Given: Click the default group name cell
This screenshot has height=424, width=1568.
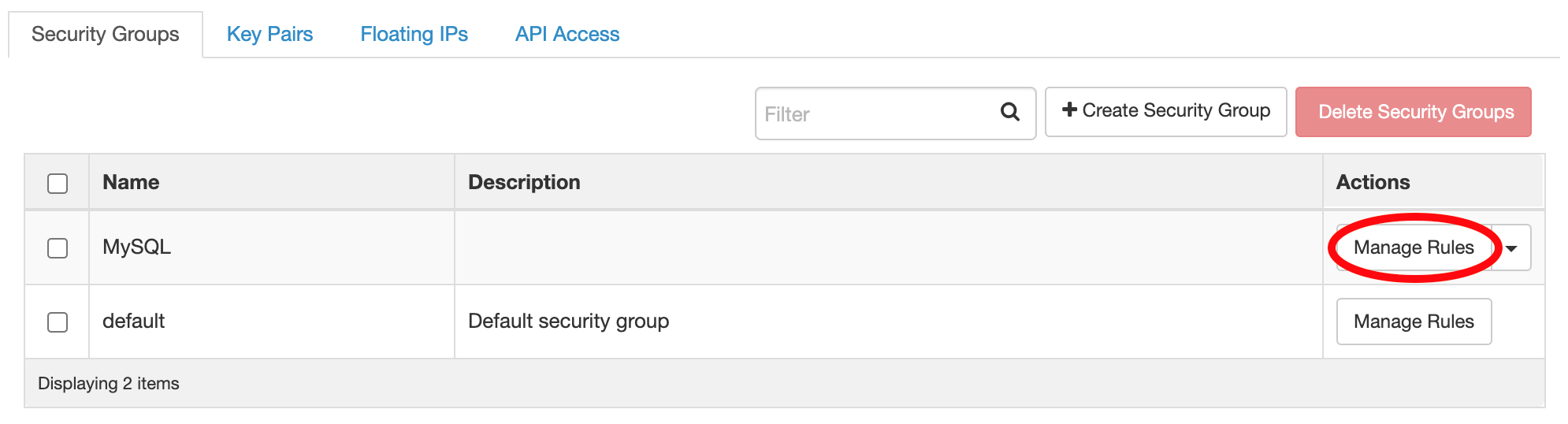Looking at the screenshot, I should tap(134, 322).
